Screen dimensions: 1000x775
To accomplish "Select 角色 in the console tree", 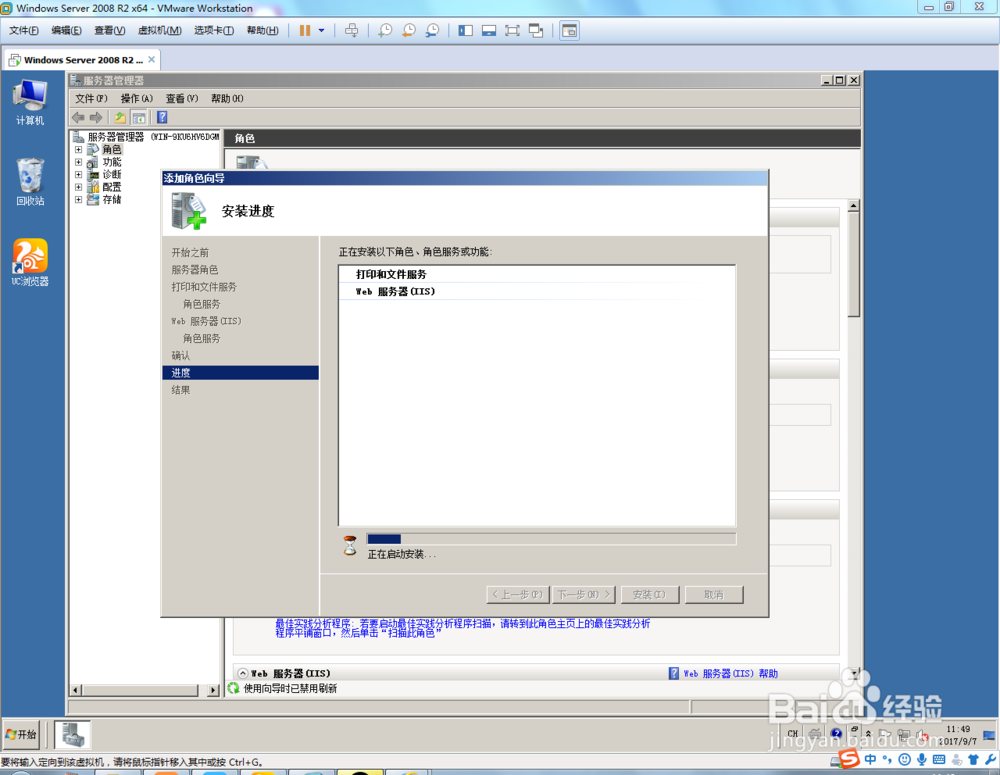I will click(x=112, y=149).
